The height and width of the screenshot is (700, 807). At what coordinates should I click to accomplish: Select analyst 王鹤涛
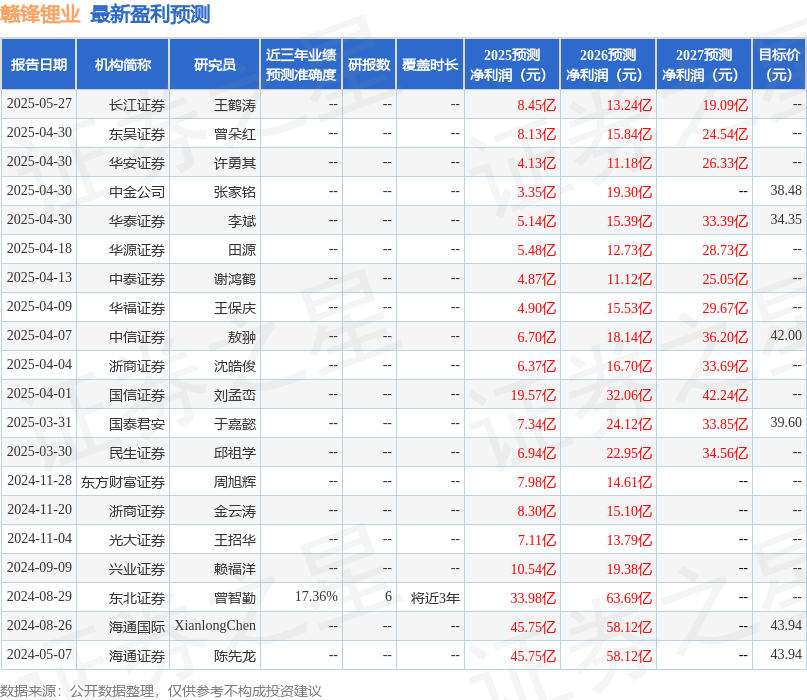[235, 105]
